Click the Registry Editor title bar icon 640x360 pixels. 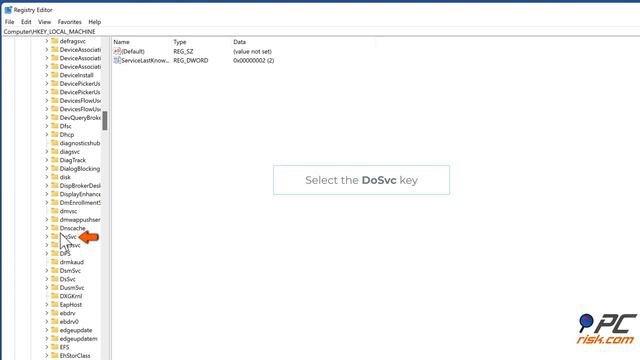(8, 10)
